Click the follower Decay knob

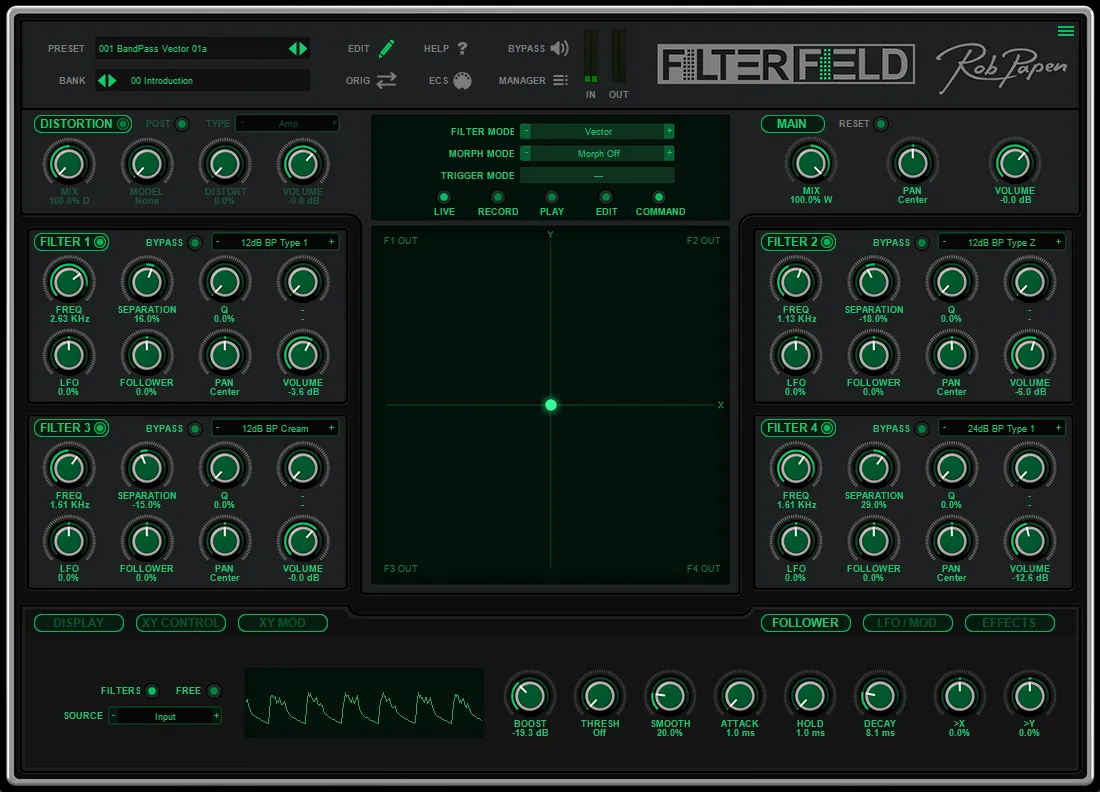879,696
